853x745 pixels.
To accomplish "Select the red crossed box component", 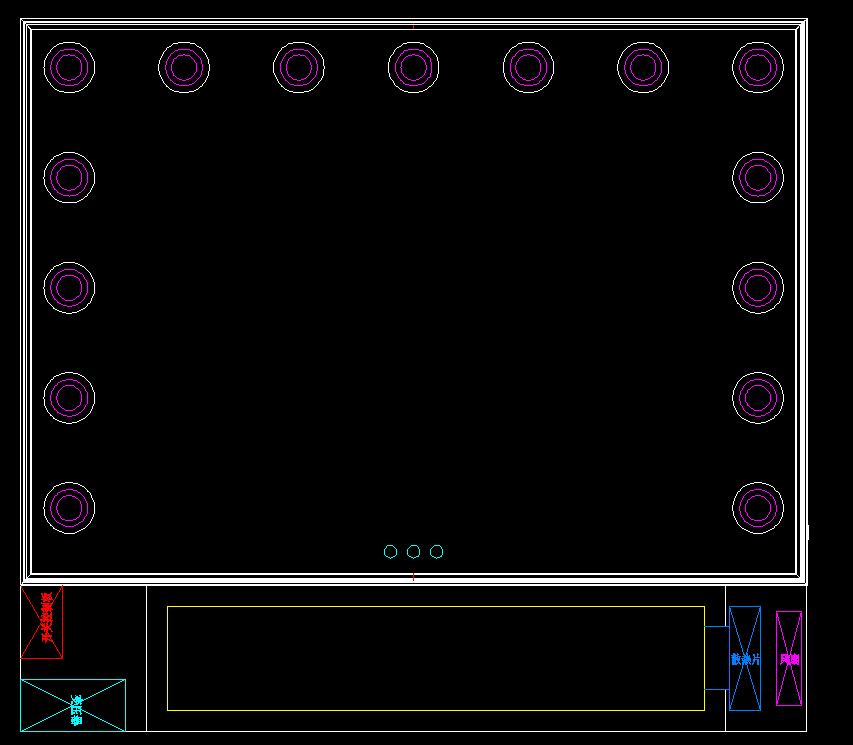I will (x=42, y=622).
